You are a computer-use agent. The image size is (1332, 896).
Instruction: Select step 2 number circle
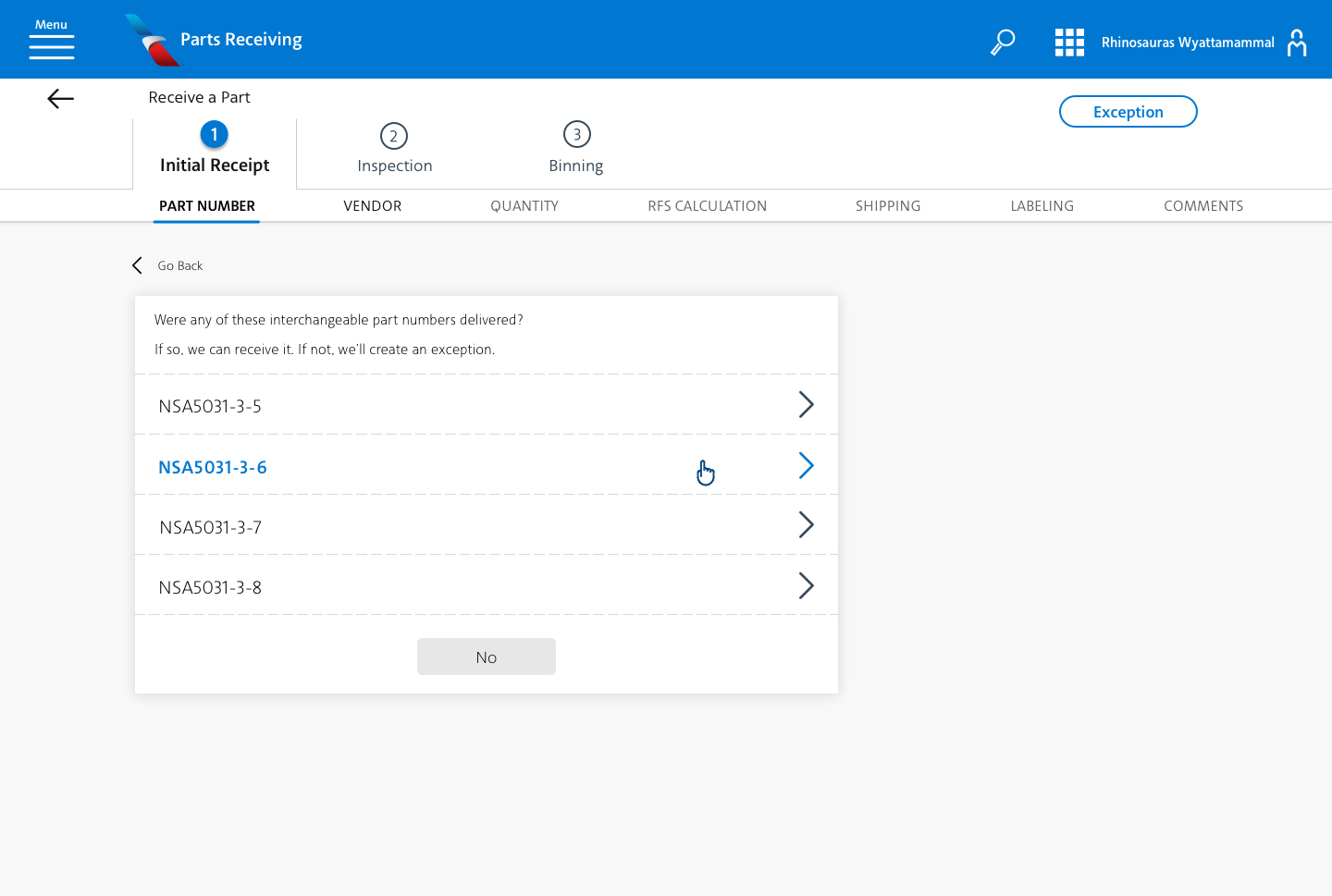[x=394, y=136]
